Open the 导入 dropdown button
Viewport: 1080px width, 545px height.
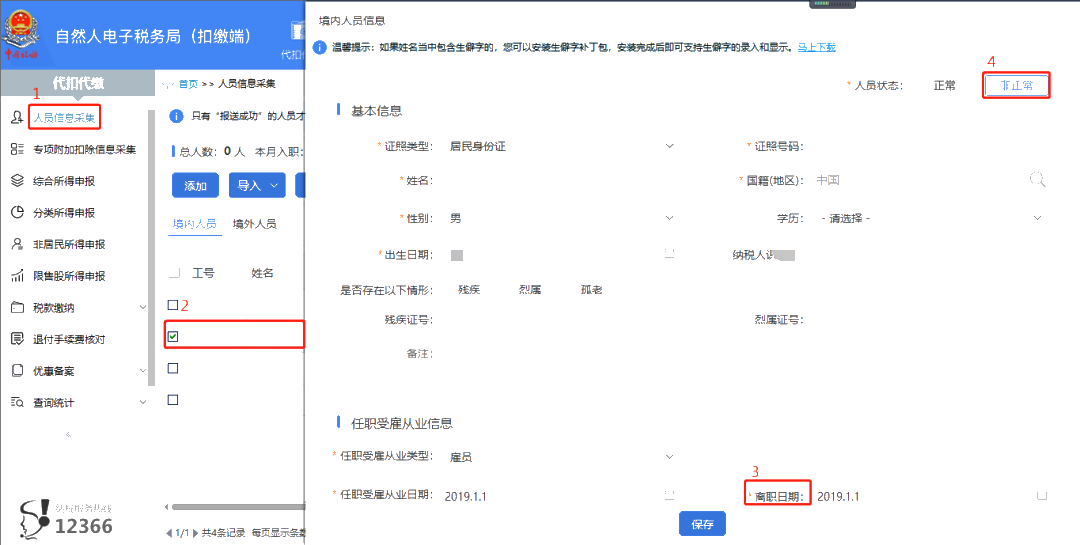(257, 186)
